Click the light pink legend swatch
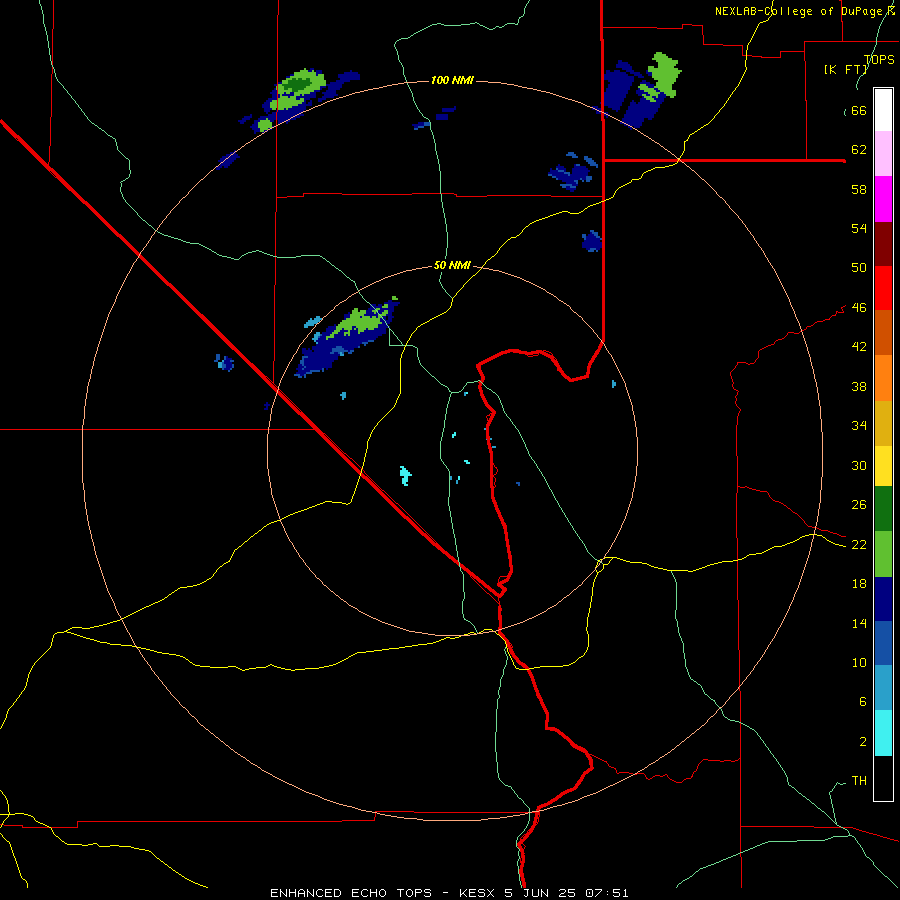 pos(883,153)
